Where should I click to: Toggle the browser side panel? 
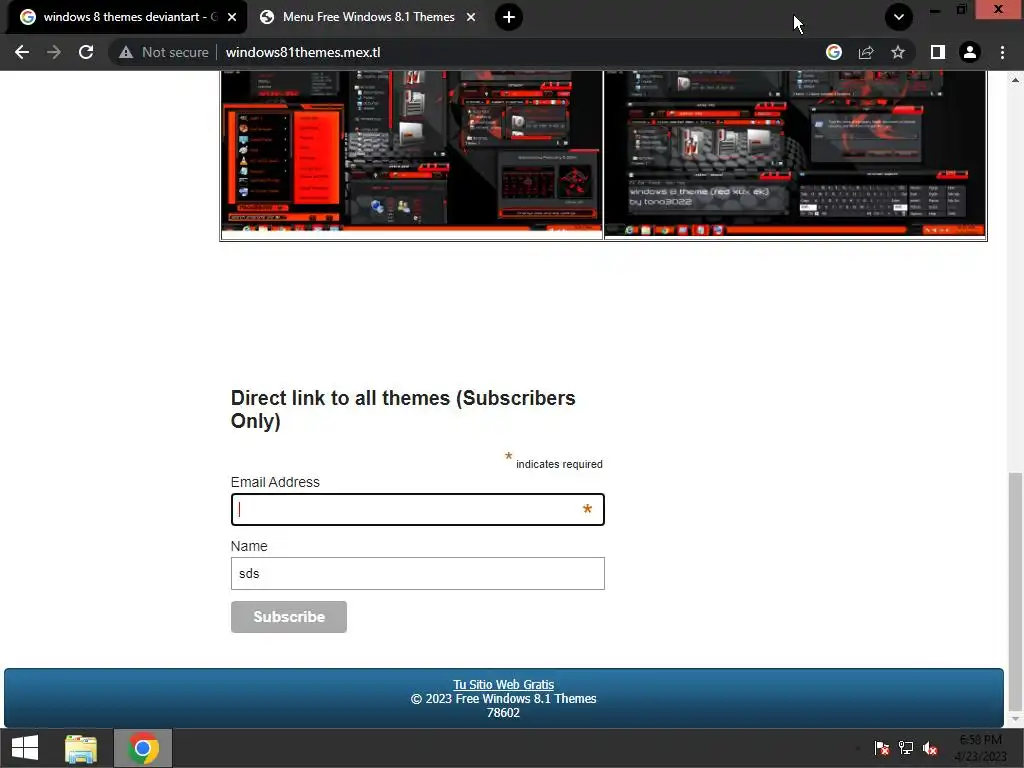pos(938,52)
